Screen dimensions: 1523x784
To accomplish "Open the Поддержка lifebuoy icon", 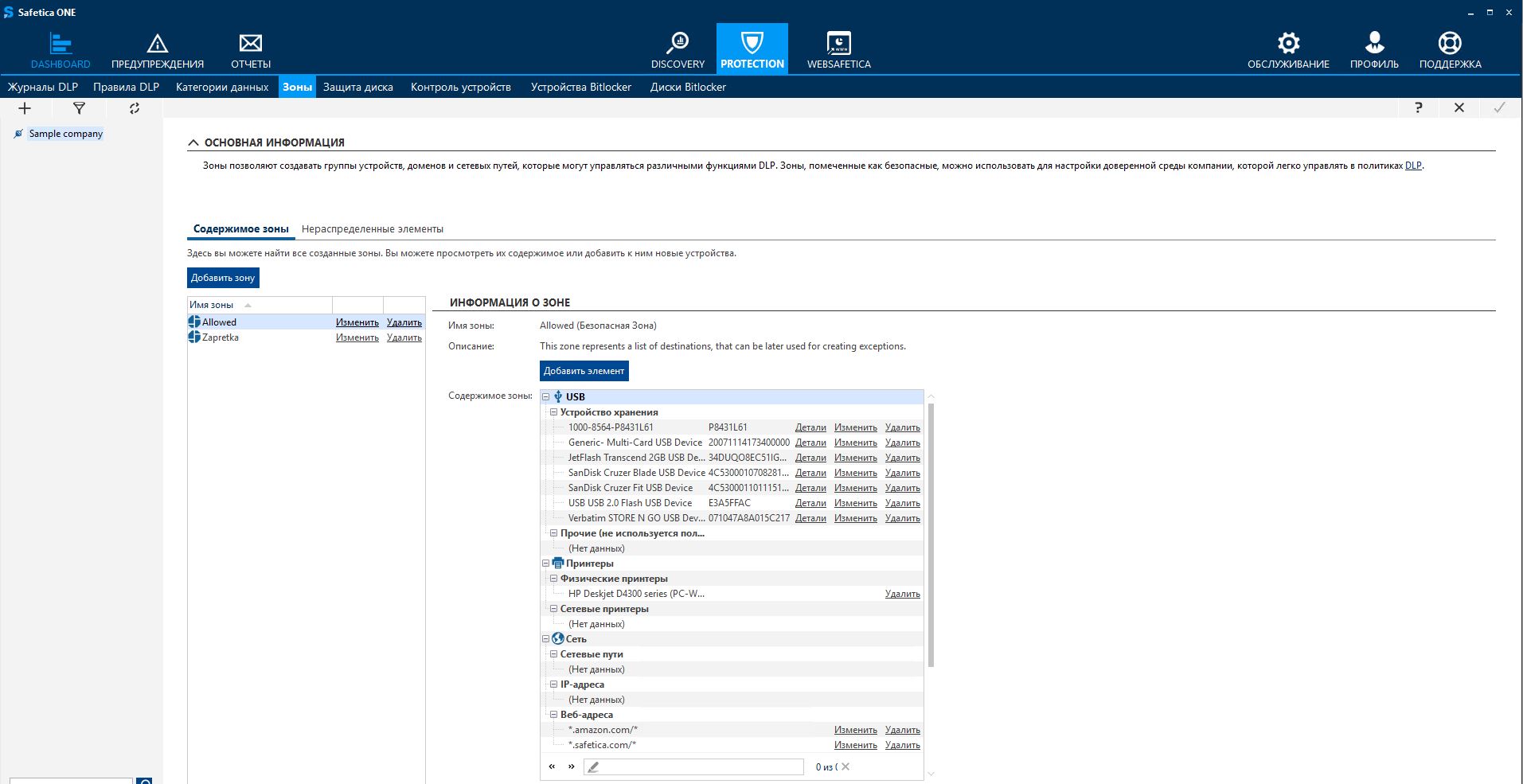I will [1450, 44].
